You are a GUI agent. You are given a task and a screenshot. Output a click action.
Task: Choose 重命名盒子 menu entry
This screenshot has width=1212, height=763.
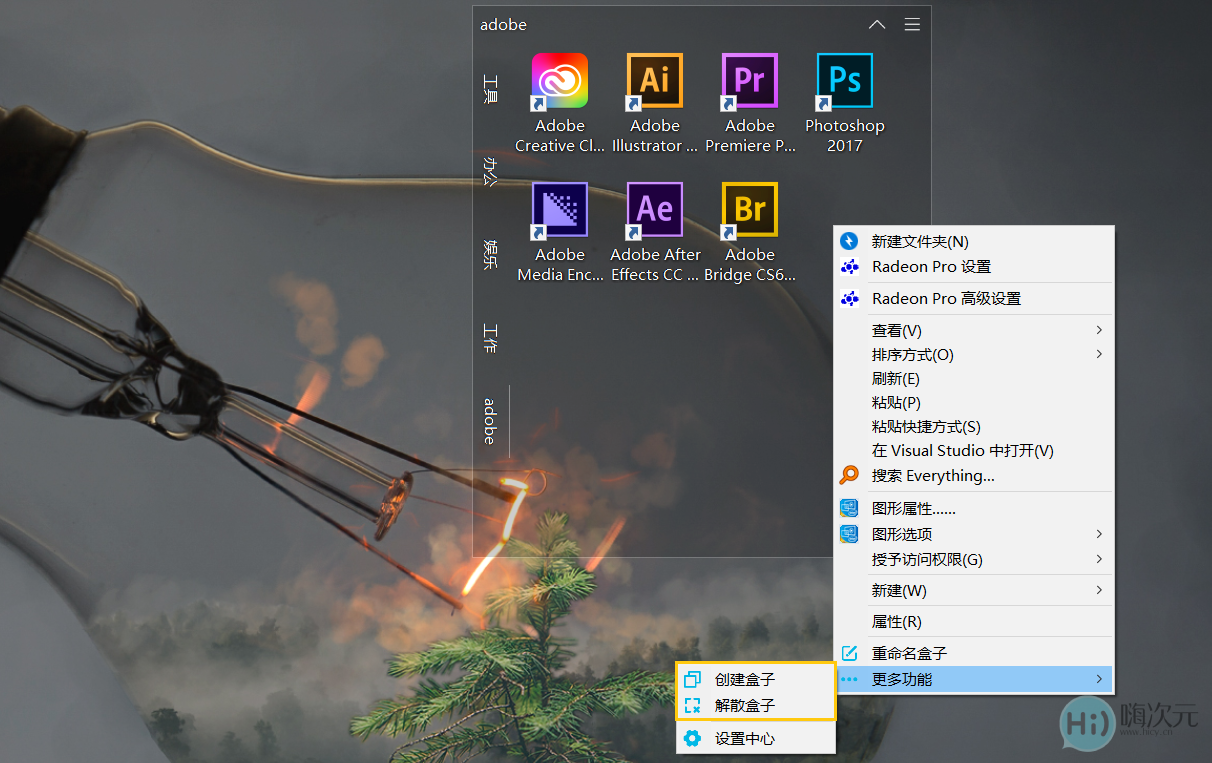(x=909, y=653)
